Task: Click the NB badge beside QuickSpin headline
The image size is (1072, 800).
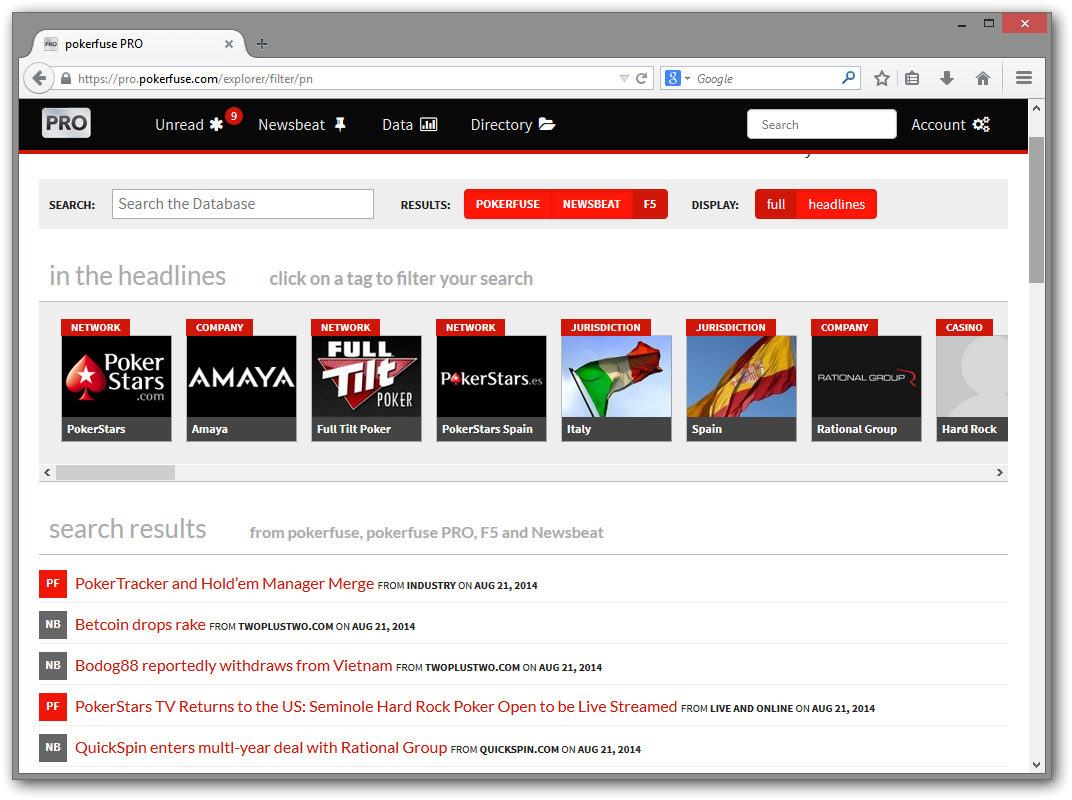Action: pyautogui.click(x=53, y=747)
